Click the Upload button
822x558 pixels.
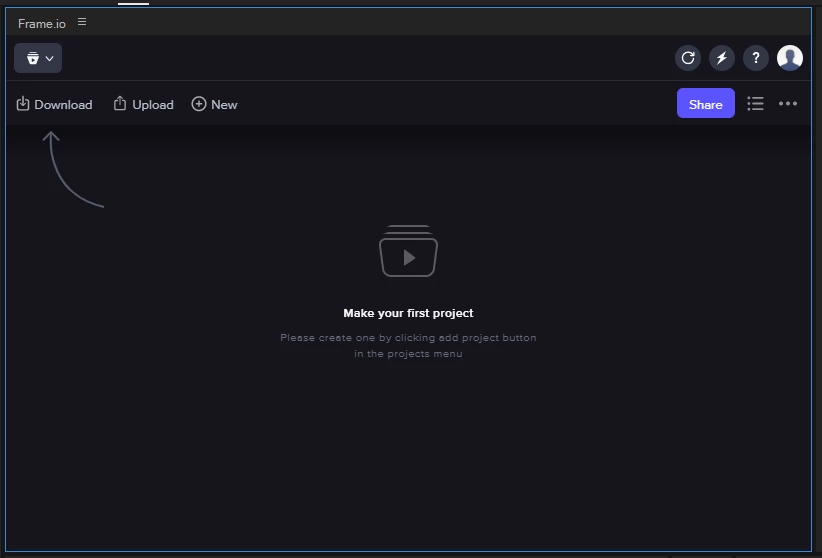(x=144, y=104)
